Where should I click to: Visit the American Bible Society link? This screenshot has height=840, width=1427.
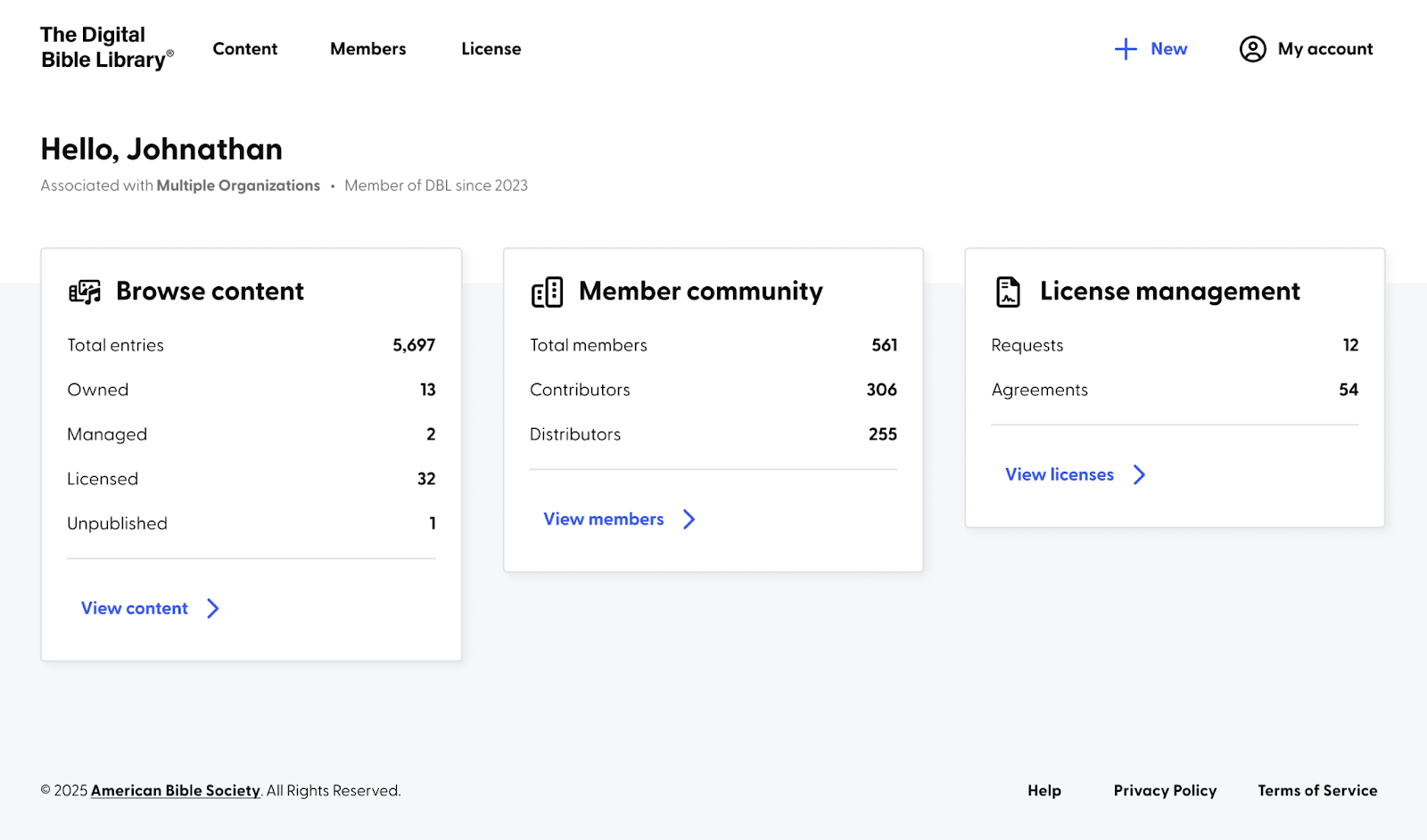pyautogui.click(x=176, y=791)
